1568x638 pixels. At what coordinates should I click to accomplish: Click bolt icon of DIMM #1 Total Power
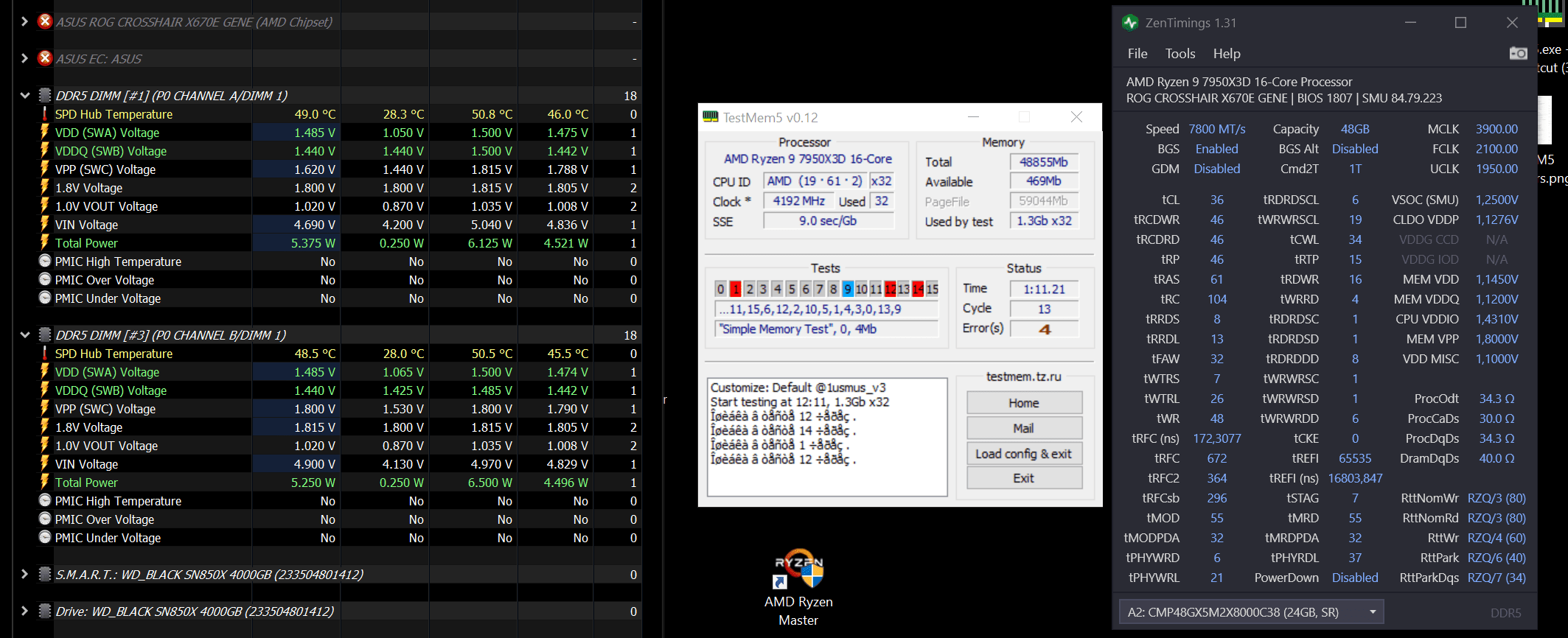click(x=45, y=242)
